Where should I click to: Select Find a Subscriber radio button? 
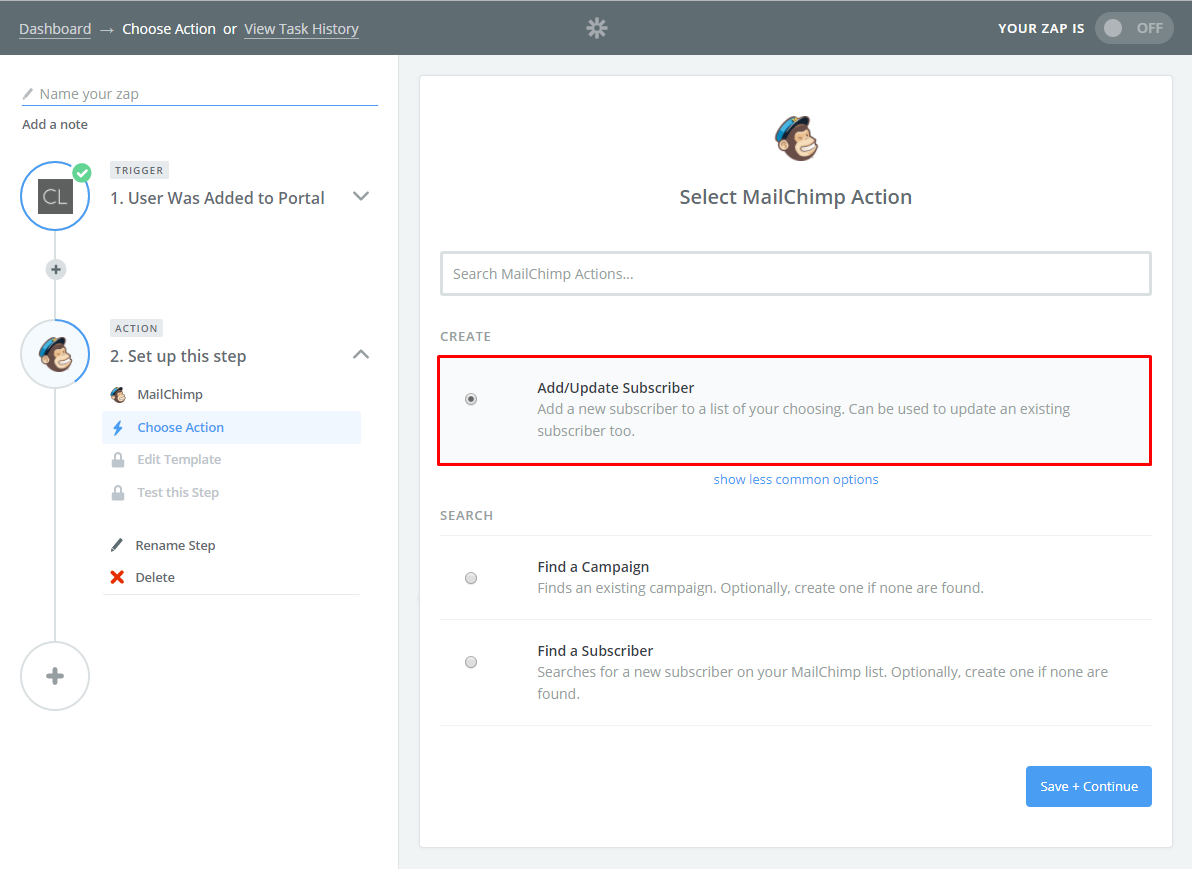coord(471,662)
